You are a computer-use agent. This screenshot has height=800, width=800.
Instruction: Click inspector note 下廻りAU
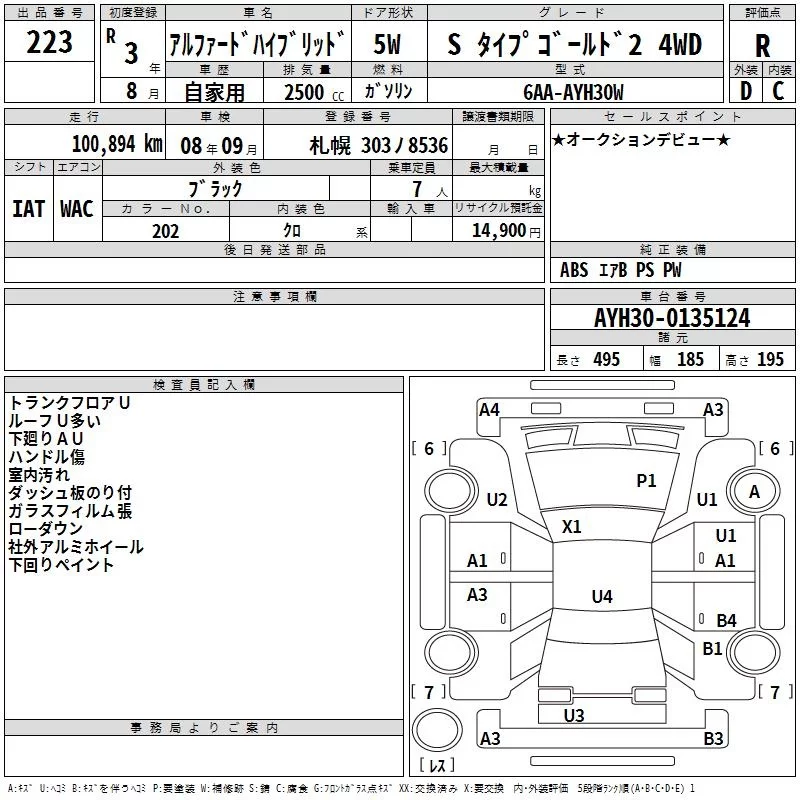[x=46, y=439]
